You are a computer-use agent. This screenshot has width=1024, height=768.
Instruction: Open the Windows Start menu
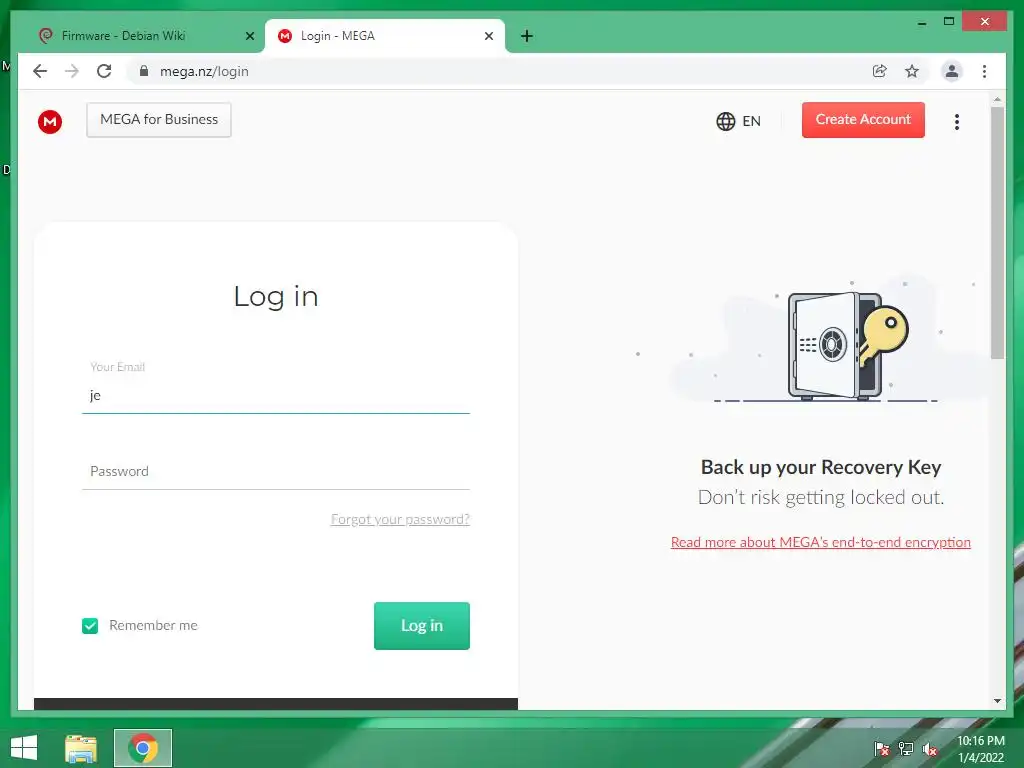point(24,748)
